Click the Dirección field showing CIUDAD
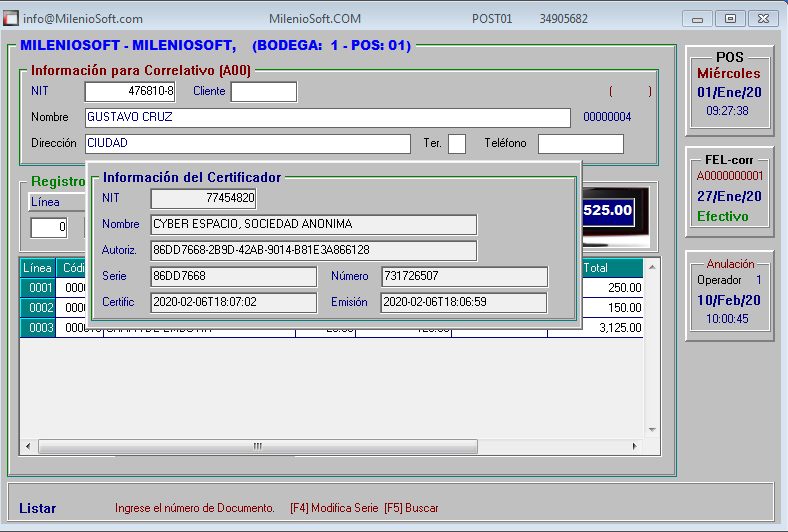Viewport: 788px width, 532px height. (x=248, y=144)
